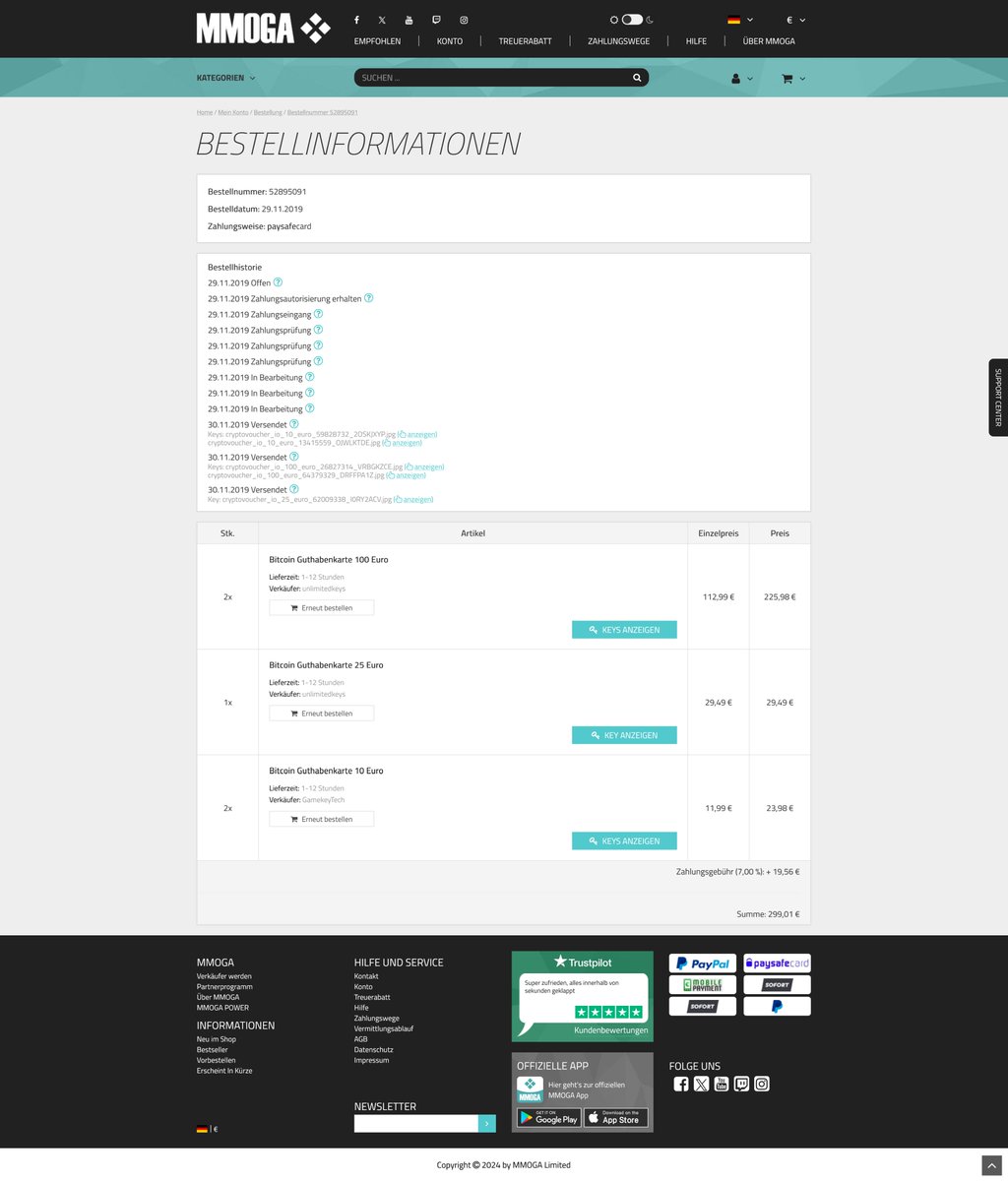Show keys for Bitcoin Guthabenkarte 100 Euro
This screenshot has height=1181, width=1008.
[624, 630]
